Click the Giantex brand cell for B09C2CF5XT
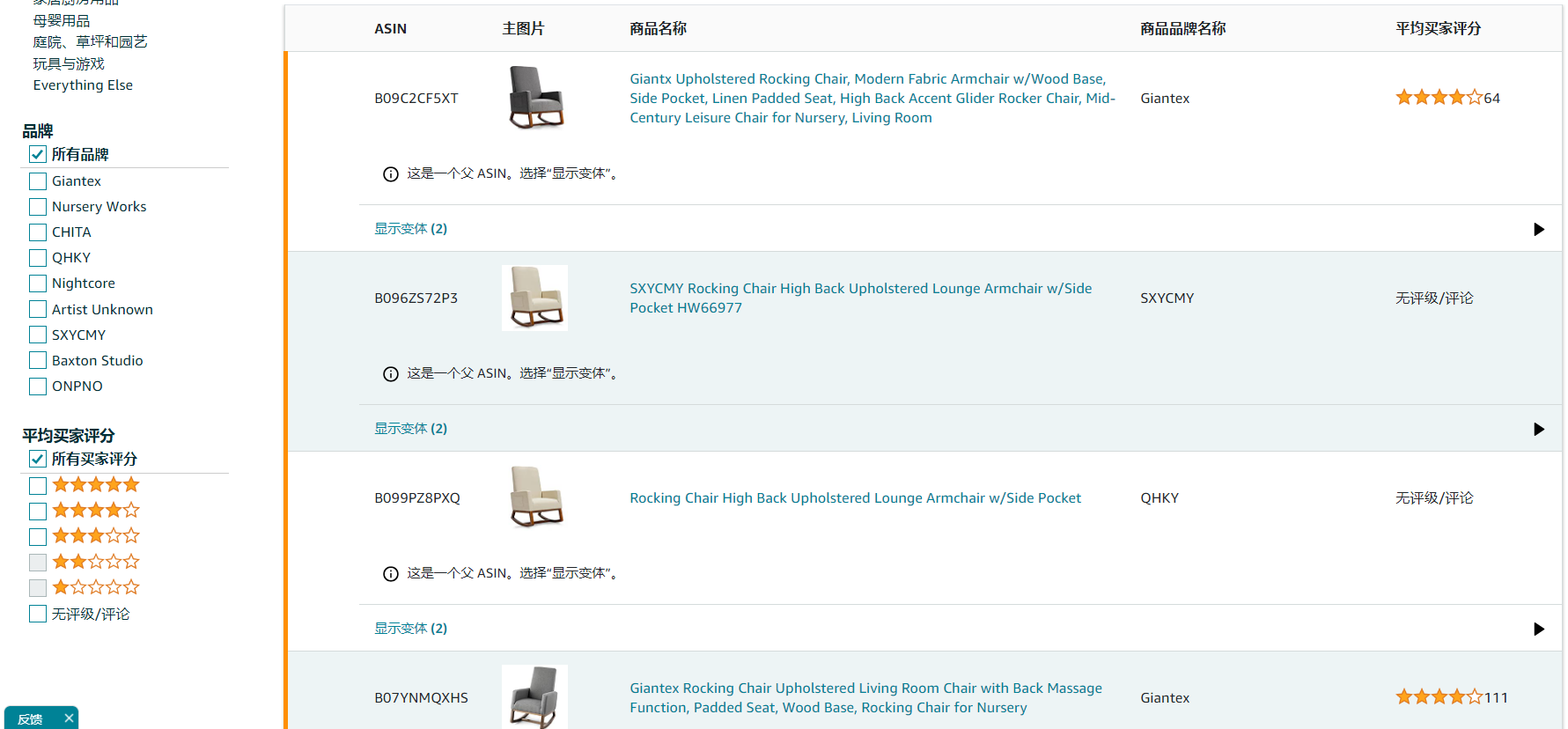The width and height of the screenshot is (1568, 729). point(1165,99)
